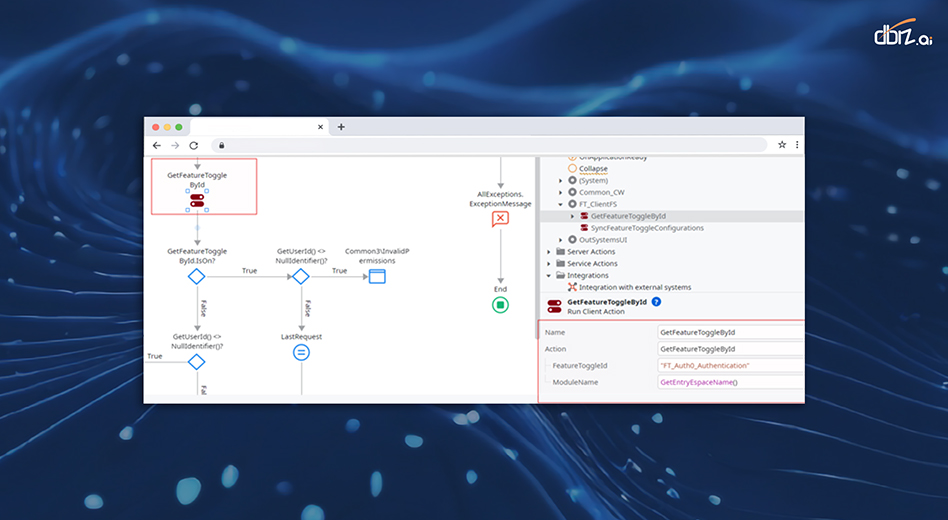
Task: Click the Server Actions folder icon
Action: coord(560,252)
